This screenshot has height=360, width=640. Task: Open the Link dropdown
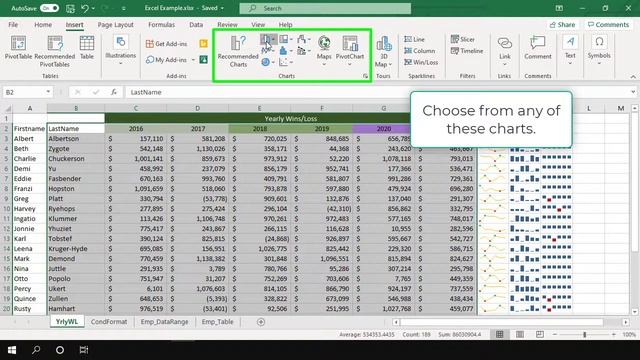click(x=505, y=64)
